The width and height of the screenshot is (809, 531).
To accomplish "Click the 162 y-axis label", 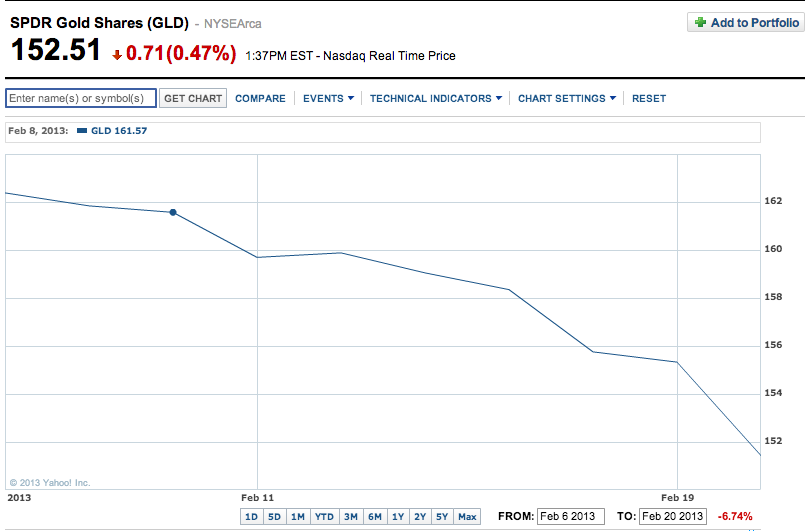I will click(x=773, y=201).
